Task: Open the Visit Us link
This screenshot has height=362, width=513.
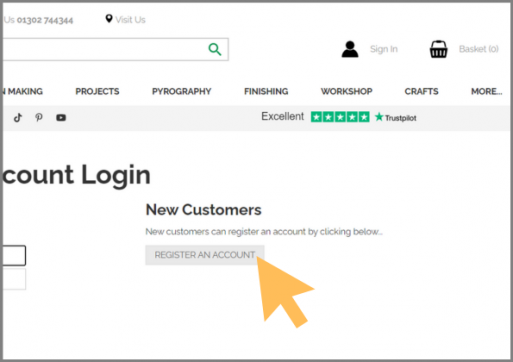Action: point(130,20)
